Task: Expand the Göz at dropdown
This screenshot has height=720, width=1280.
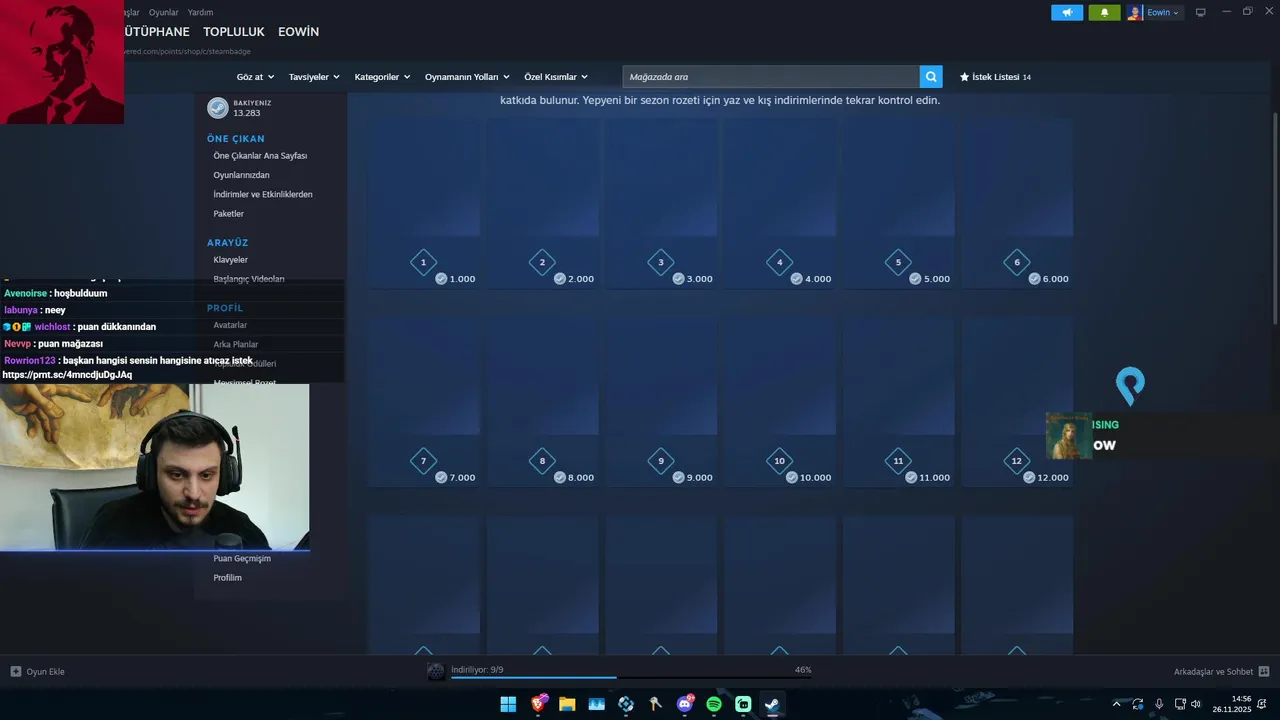Action: pos(254,77)
